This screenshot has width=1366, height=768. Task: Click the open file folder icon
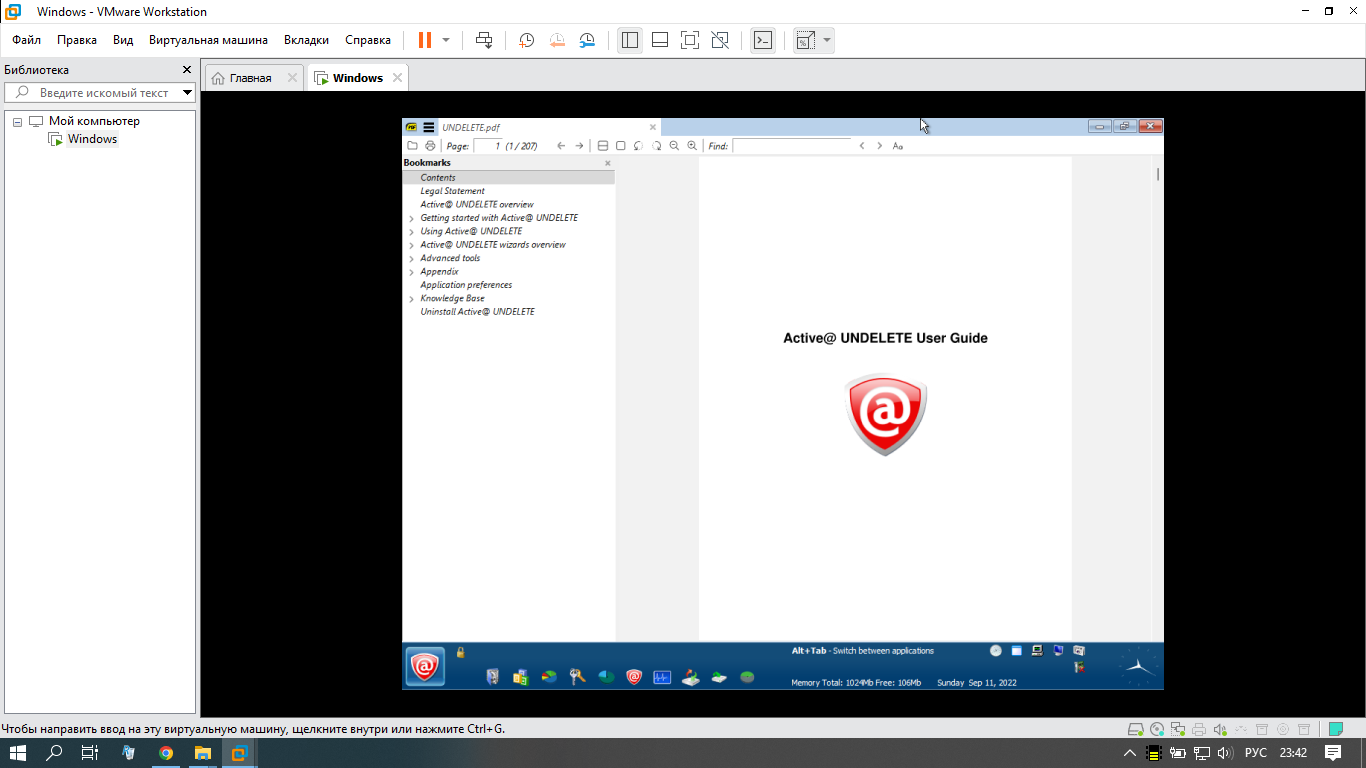(x=412, y=146)
